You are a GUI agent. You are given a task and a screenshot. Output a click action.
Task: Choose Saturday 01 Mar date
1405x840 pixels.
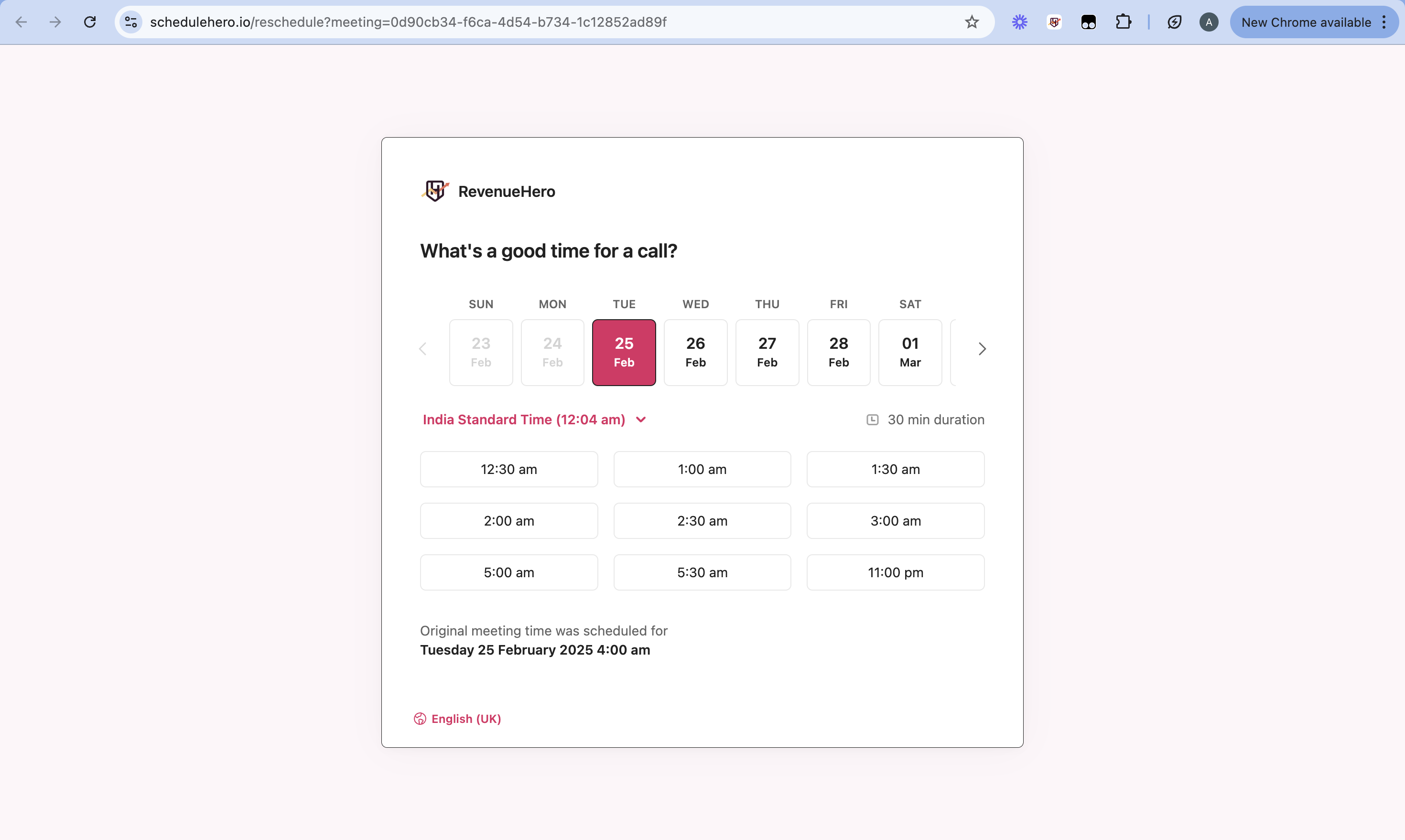click(x=910, y=352)
